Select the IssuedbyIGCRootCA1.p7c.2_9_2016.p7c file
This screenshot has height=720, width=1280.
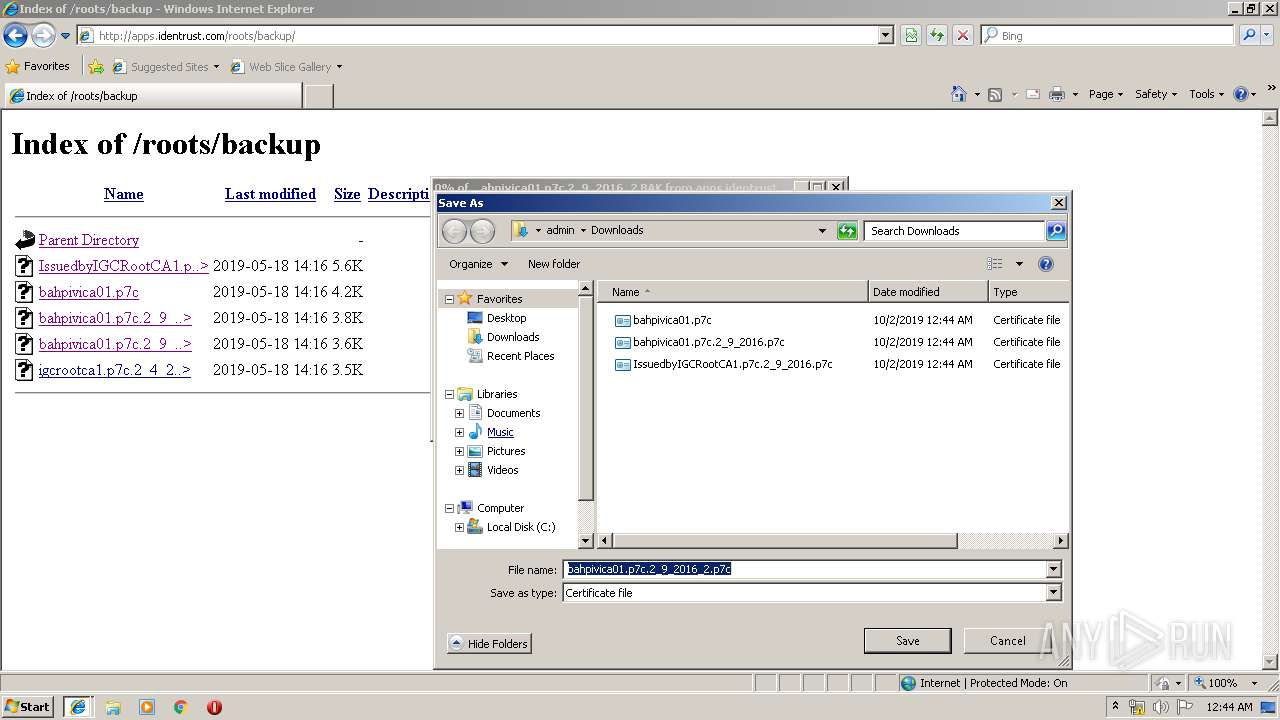(x=733, y=364)
